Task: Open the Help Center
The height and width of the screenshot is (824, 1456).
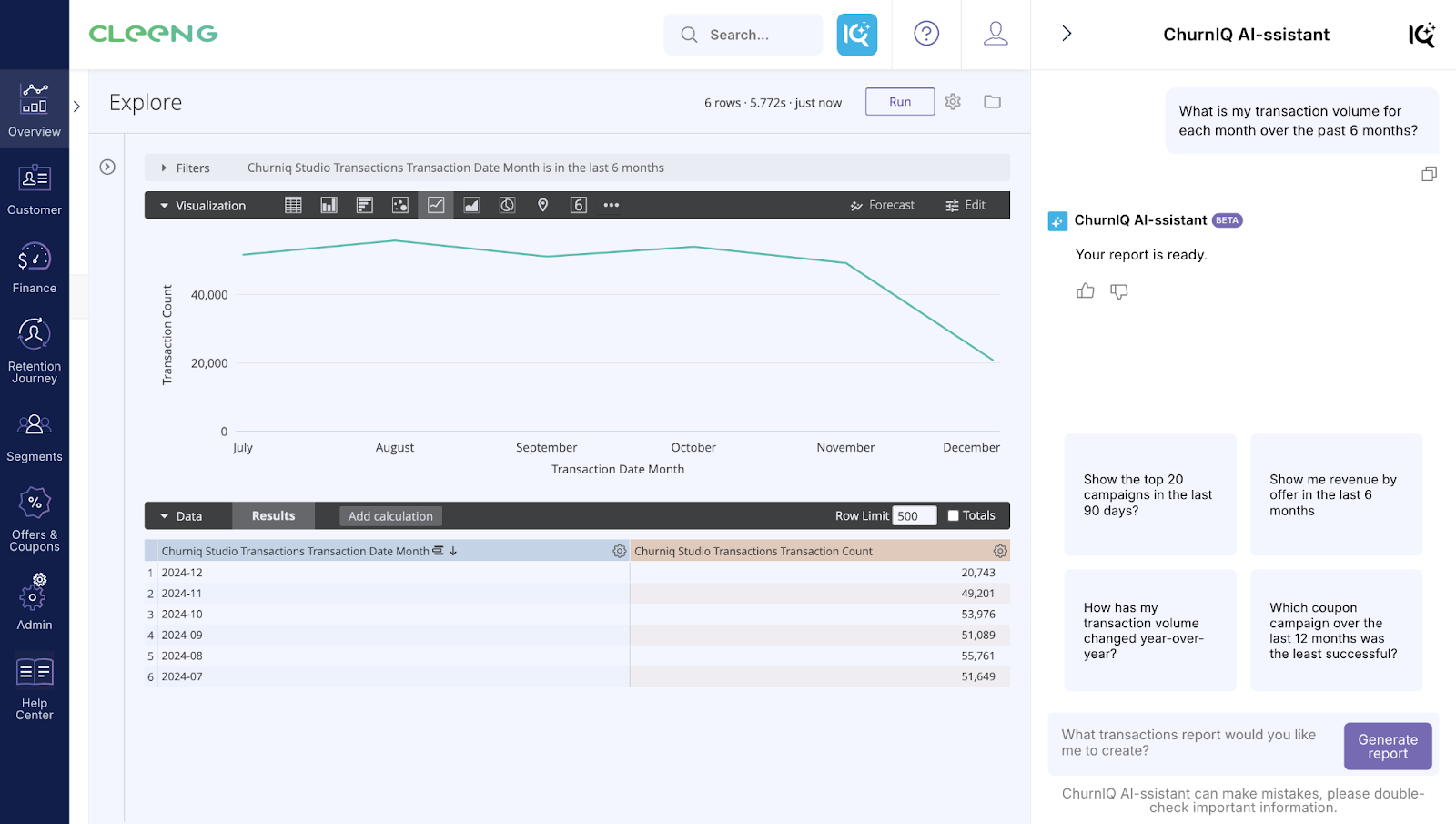Action: [35, 688]
